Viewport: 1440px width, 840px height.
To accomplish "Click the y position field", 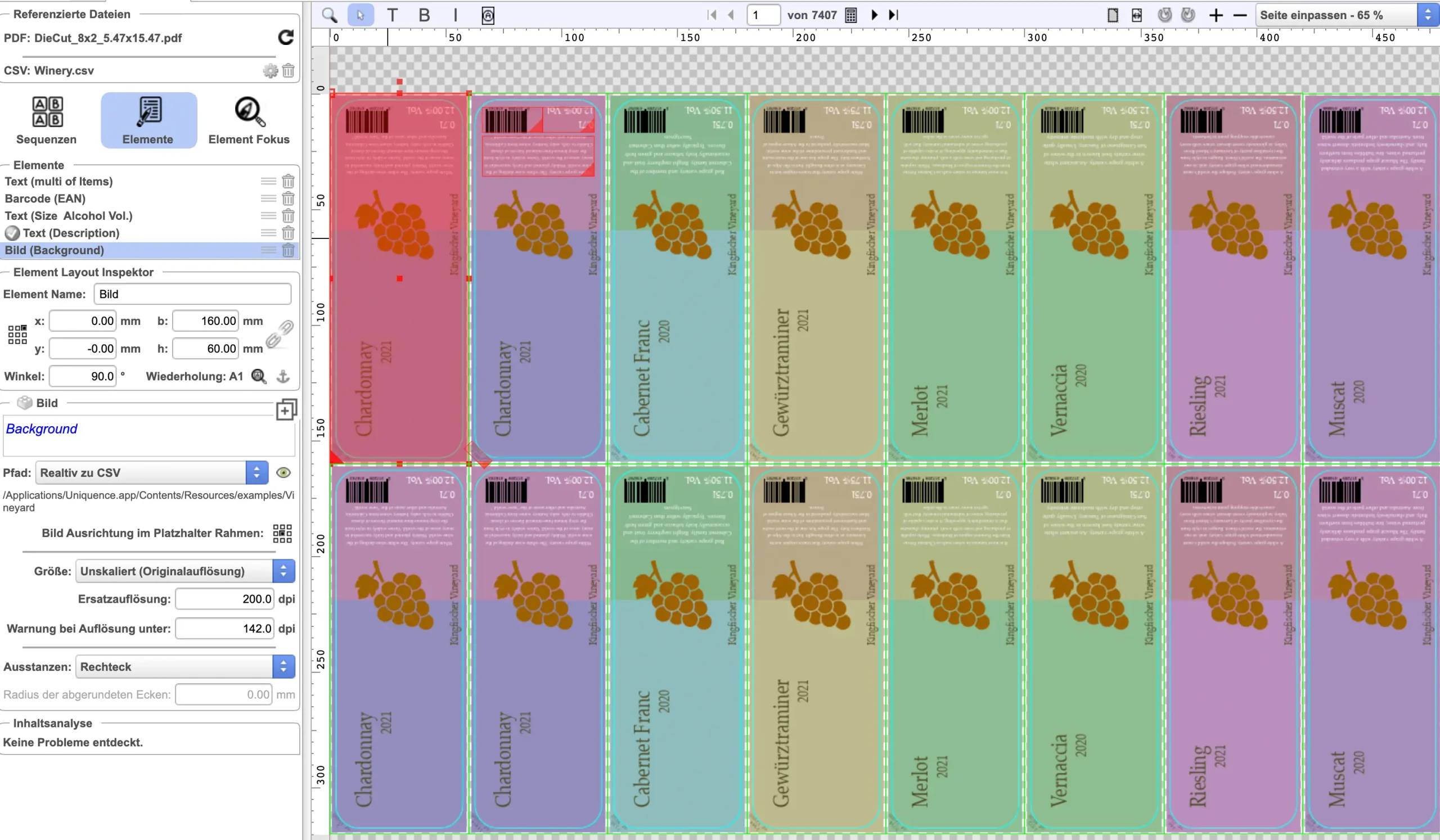I will coord(83,349).
